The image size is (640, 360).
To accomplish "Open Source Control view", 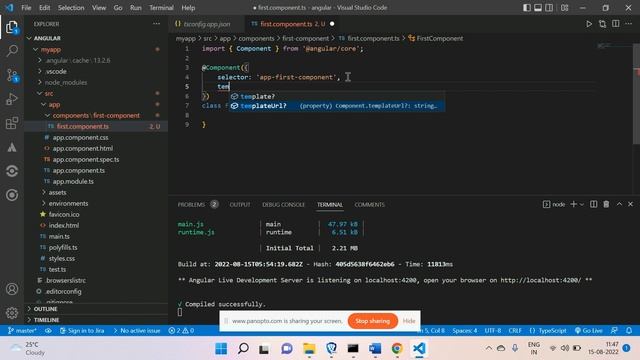I will coord(12,76).
